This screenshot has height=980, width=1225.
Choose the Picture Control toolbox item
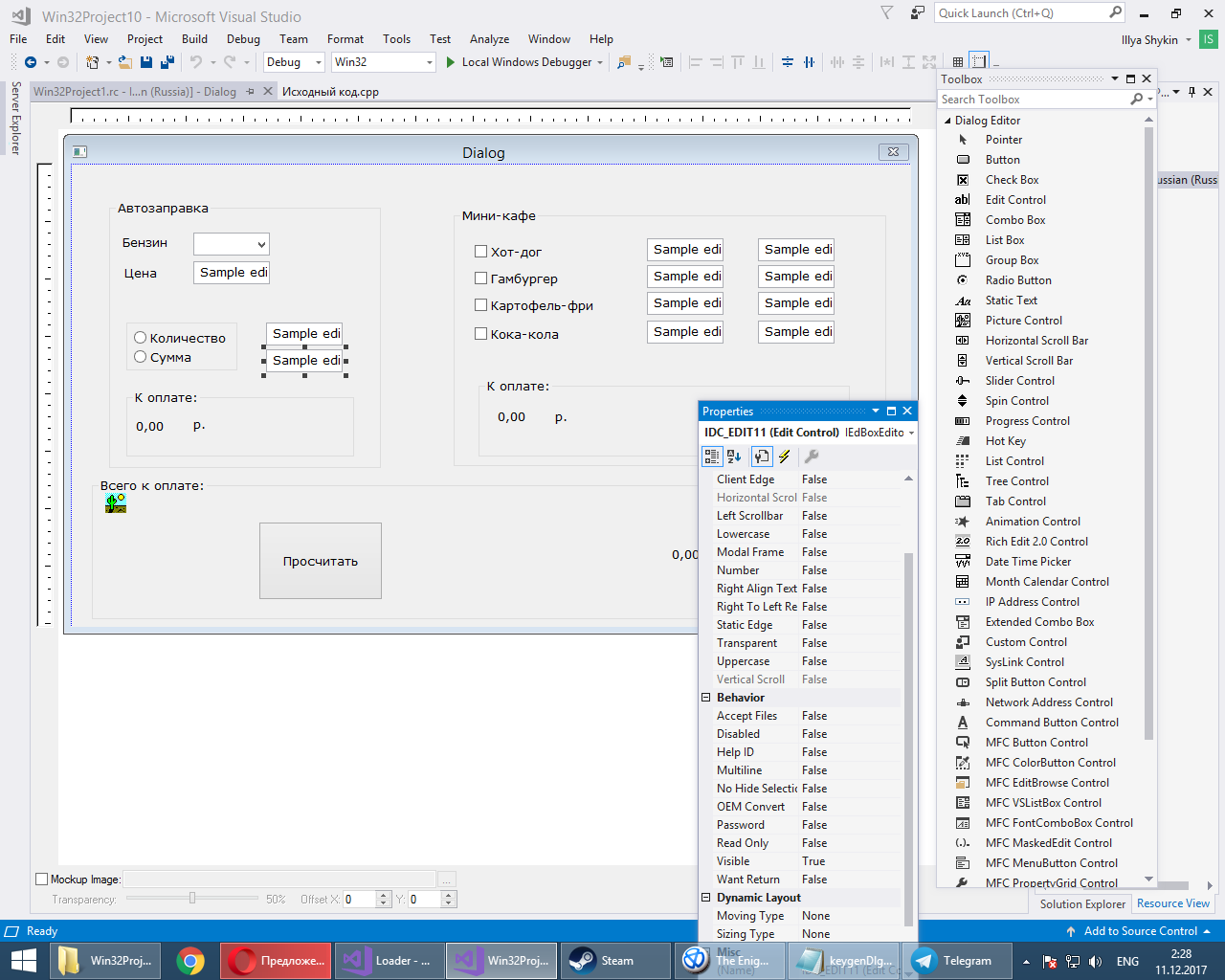(x=1023, y=321)
